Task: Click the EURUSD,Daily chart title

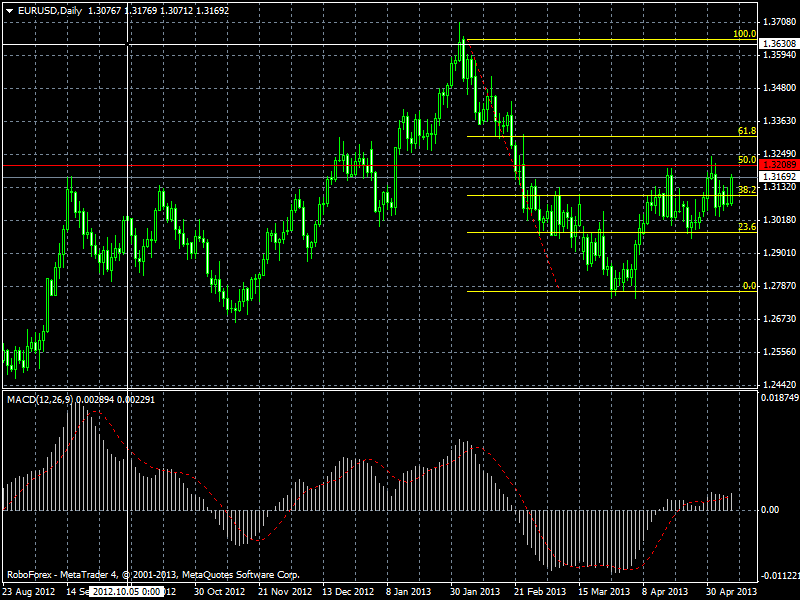Action: [x=49, y=11]
